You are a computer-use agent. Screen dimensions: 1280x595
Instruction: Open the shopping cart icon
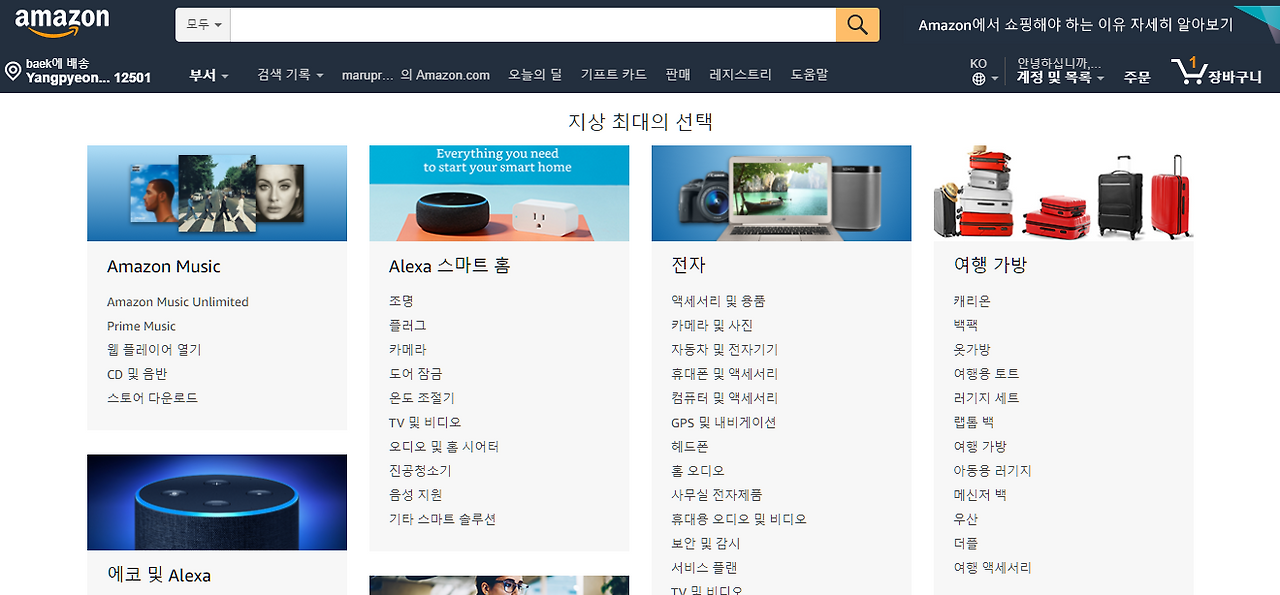(x=1188, y=71)
